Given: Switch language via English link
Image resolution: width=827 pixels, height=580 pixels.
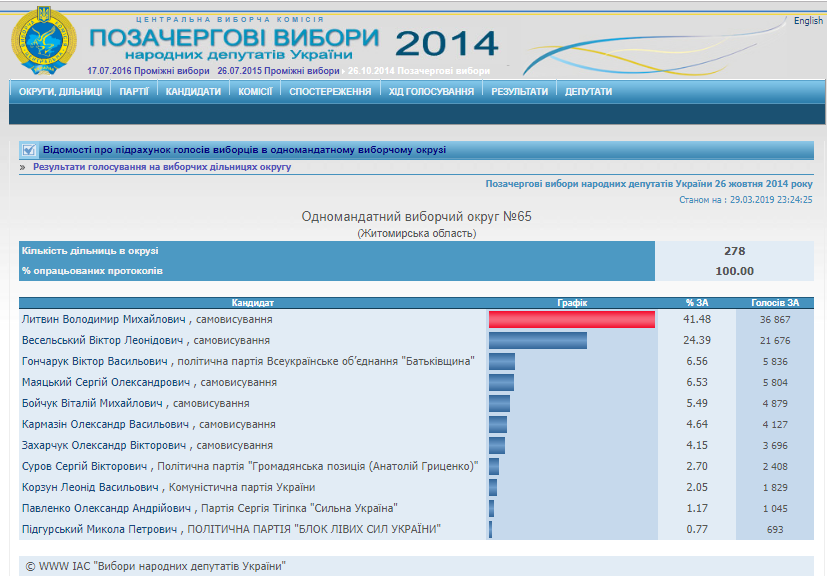Looking at the screenshot, I should click(x=808, y=21).
